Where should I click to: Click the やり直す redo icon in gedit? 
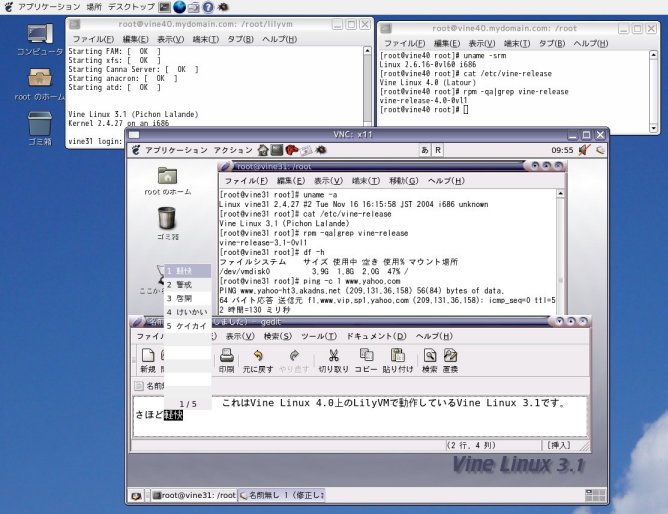[x=294, y=360]
